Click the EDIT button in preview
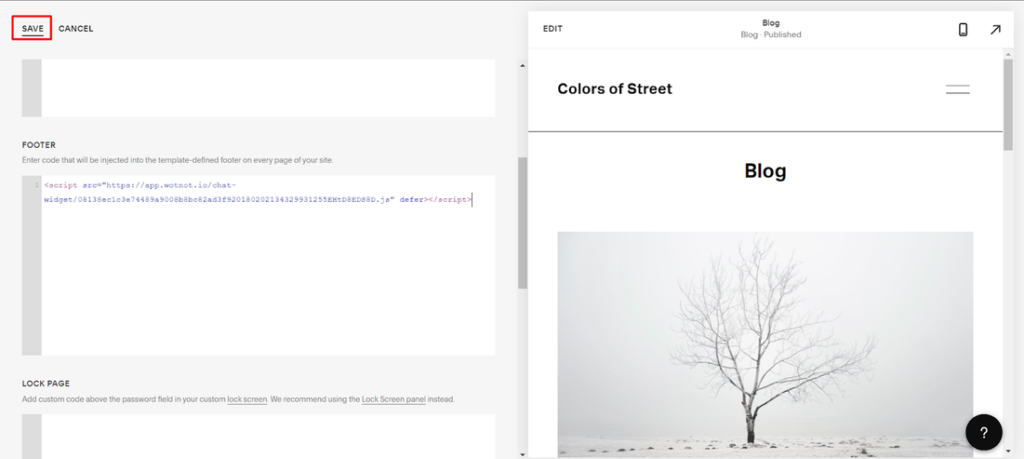 [x=553, y=29]
